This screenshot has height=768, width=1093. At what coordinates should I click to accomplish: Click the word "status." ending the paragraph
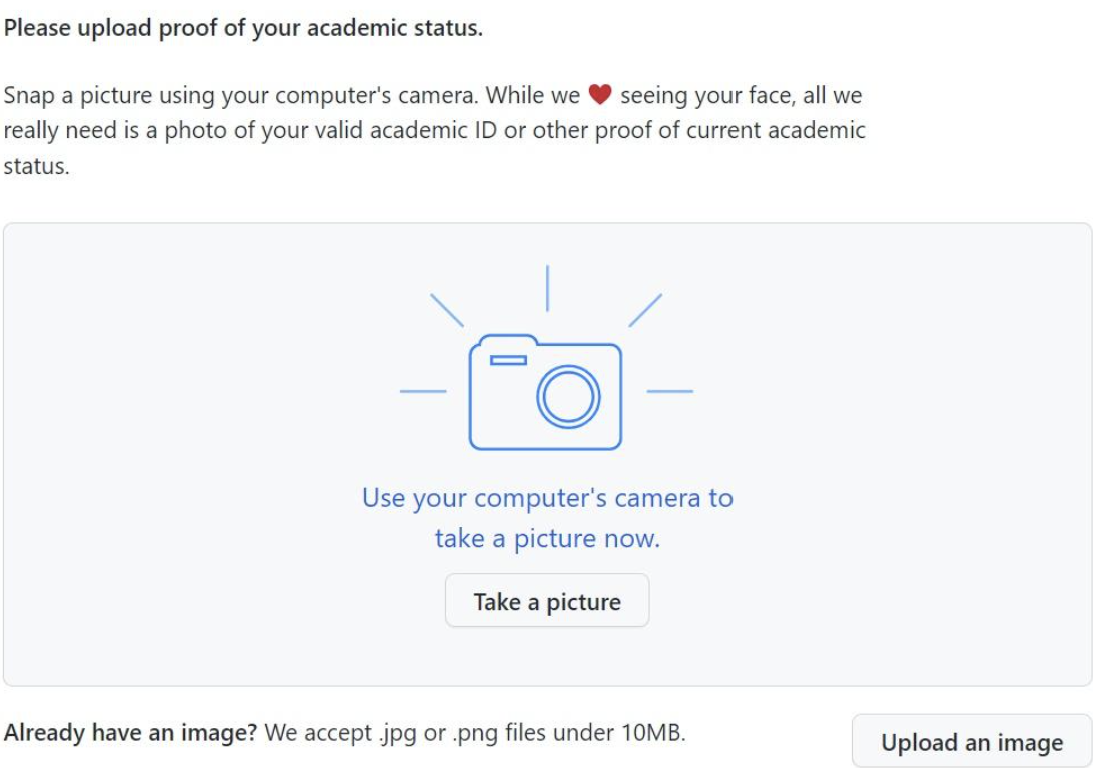coord(36,166)
